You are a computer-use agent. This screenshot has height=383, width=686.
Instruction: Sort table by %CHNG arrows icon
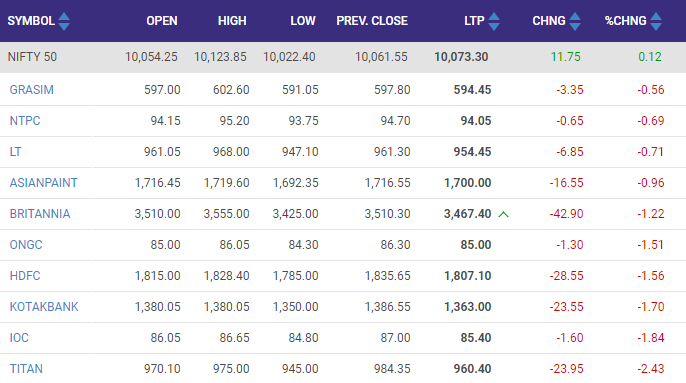[656, 21]
